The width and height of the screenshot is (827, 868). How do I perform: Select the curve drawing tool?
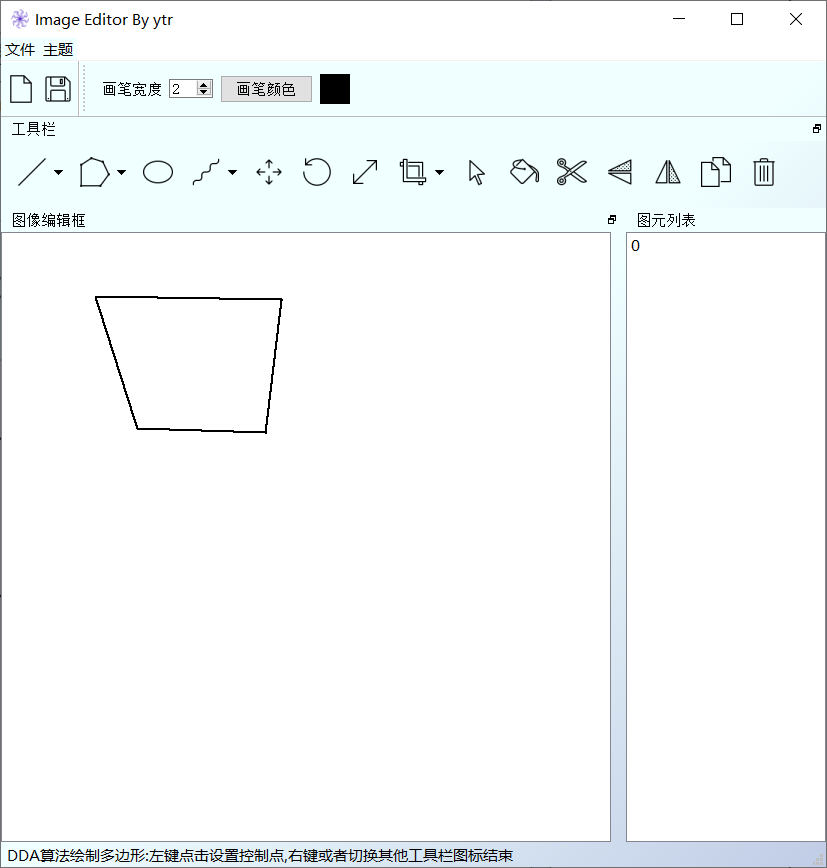pyautogui.click(x=206, y=172)
